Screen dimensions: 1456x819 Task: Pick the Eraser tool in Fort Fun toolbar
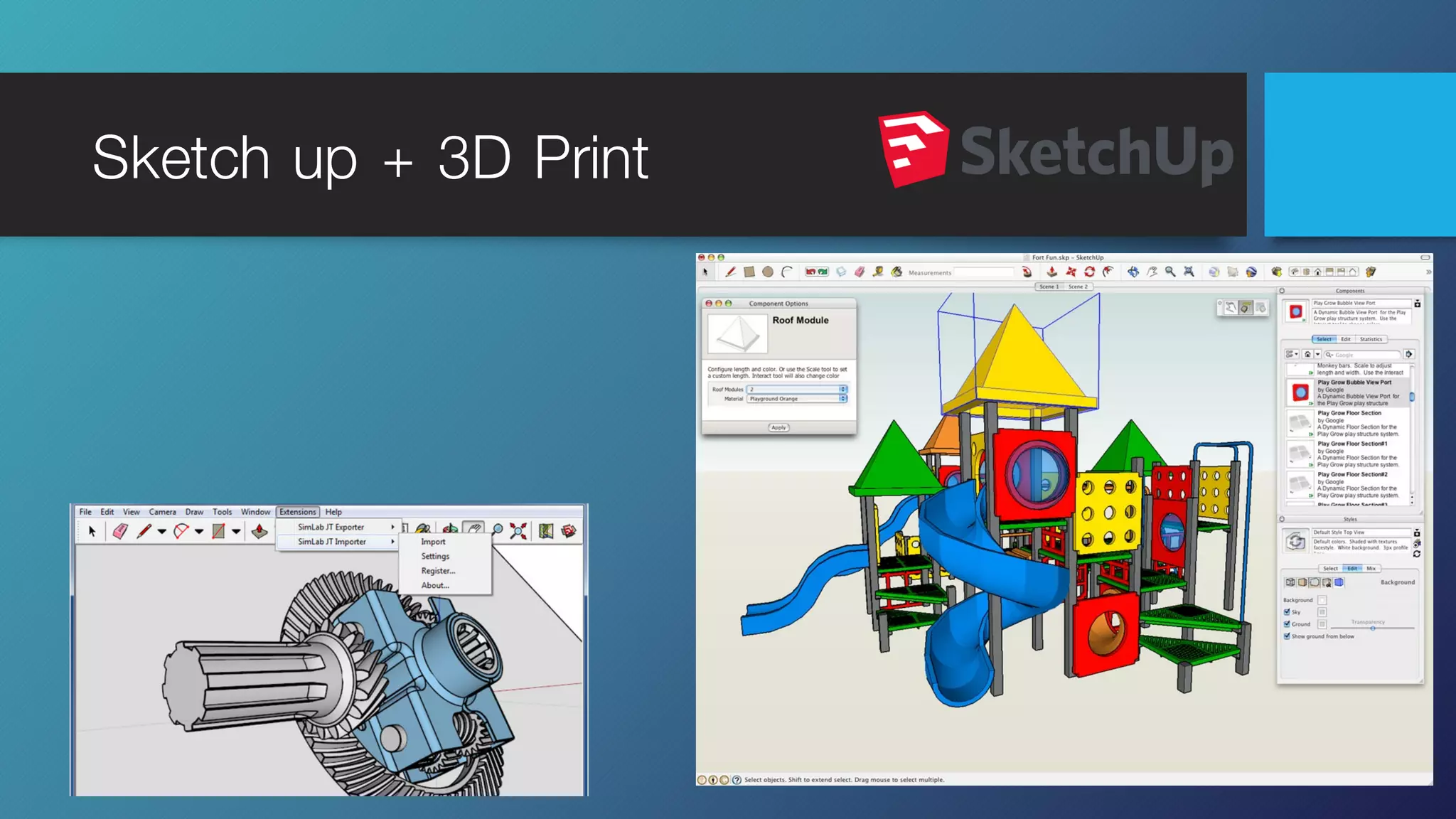pos(860,272)
